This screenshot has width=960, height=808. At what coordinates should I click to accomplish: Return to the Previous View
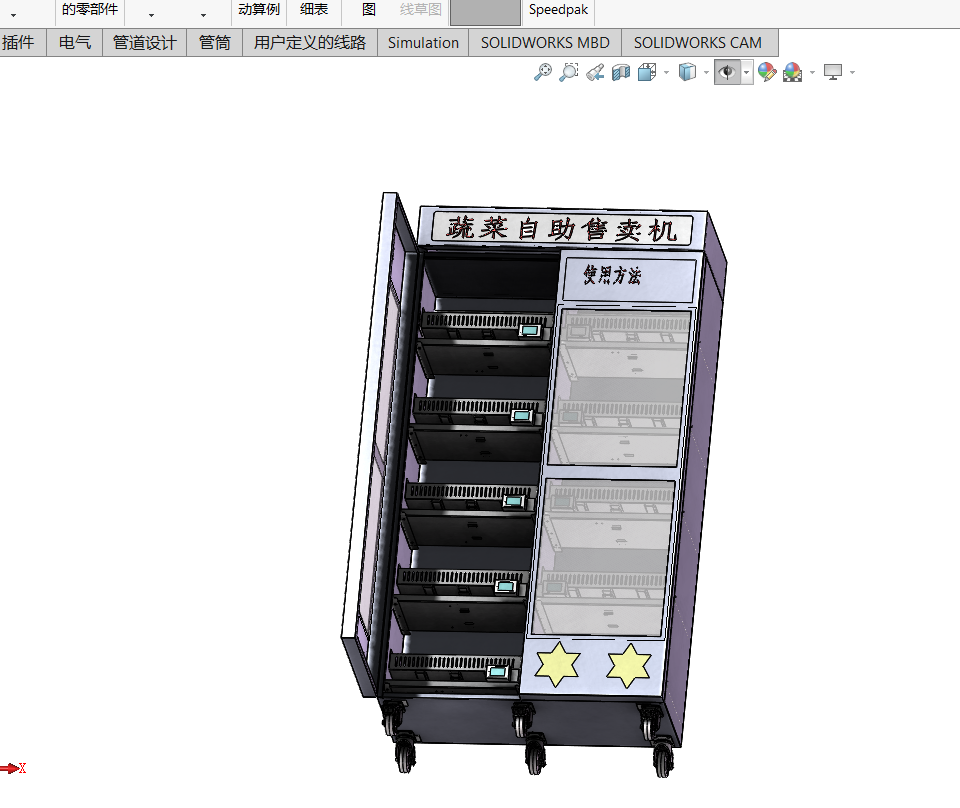[595, 72]
